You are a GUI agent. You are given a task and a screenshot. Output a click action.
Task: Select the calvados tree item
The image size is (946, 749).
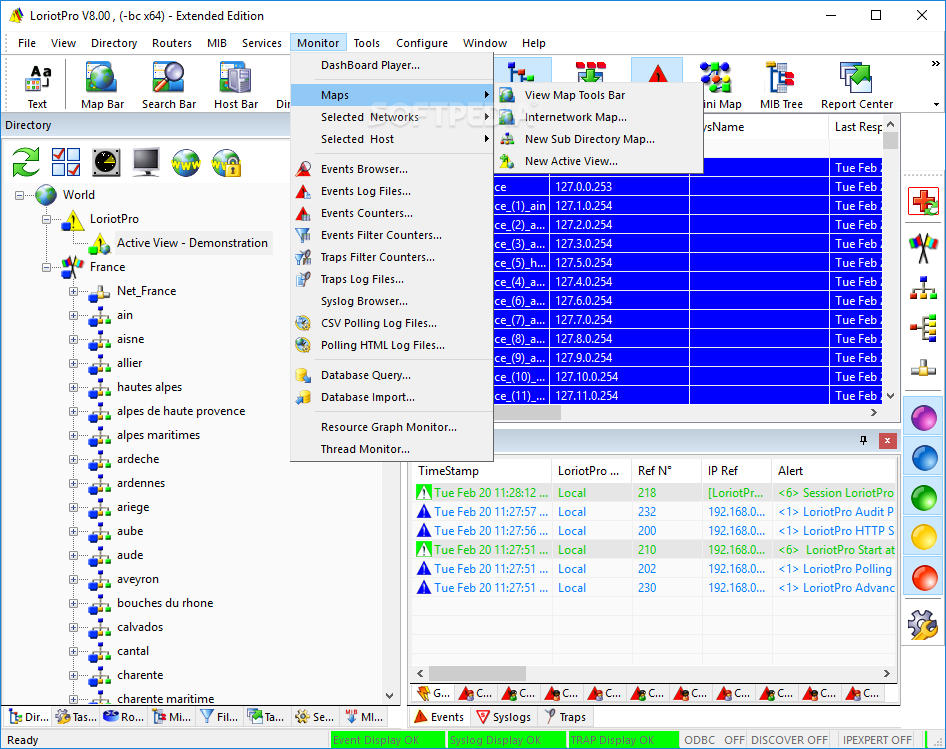(x=140, y=627)
